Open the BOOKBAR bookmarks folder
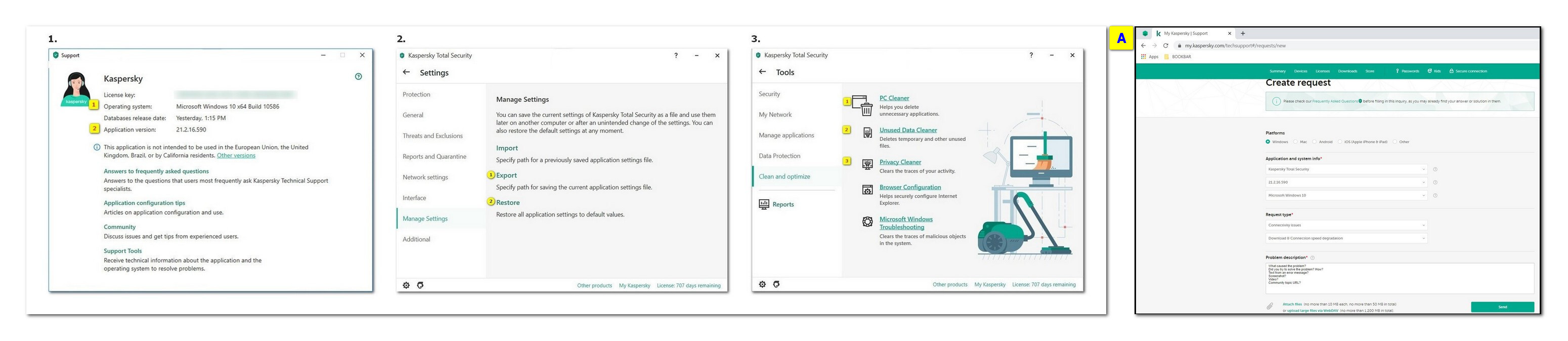 [1178, 57]
